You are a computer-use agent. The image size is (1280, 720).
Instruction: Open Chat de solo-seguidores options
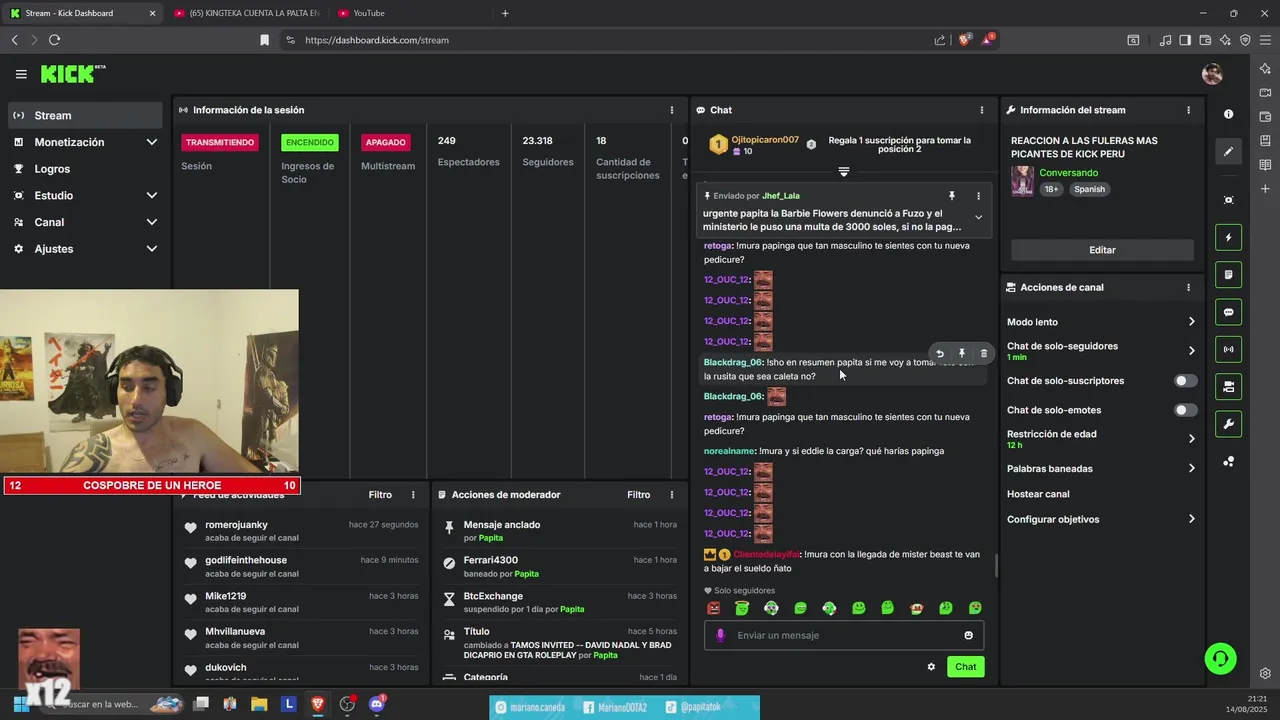(x=1101, y=351)
